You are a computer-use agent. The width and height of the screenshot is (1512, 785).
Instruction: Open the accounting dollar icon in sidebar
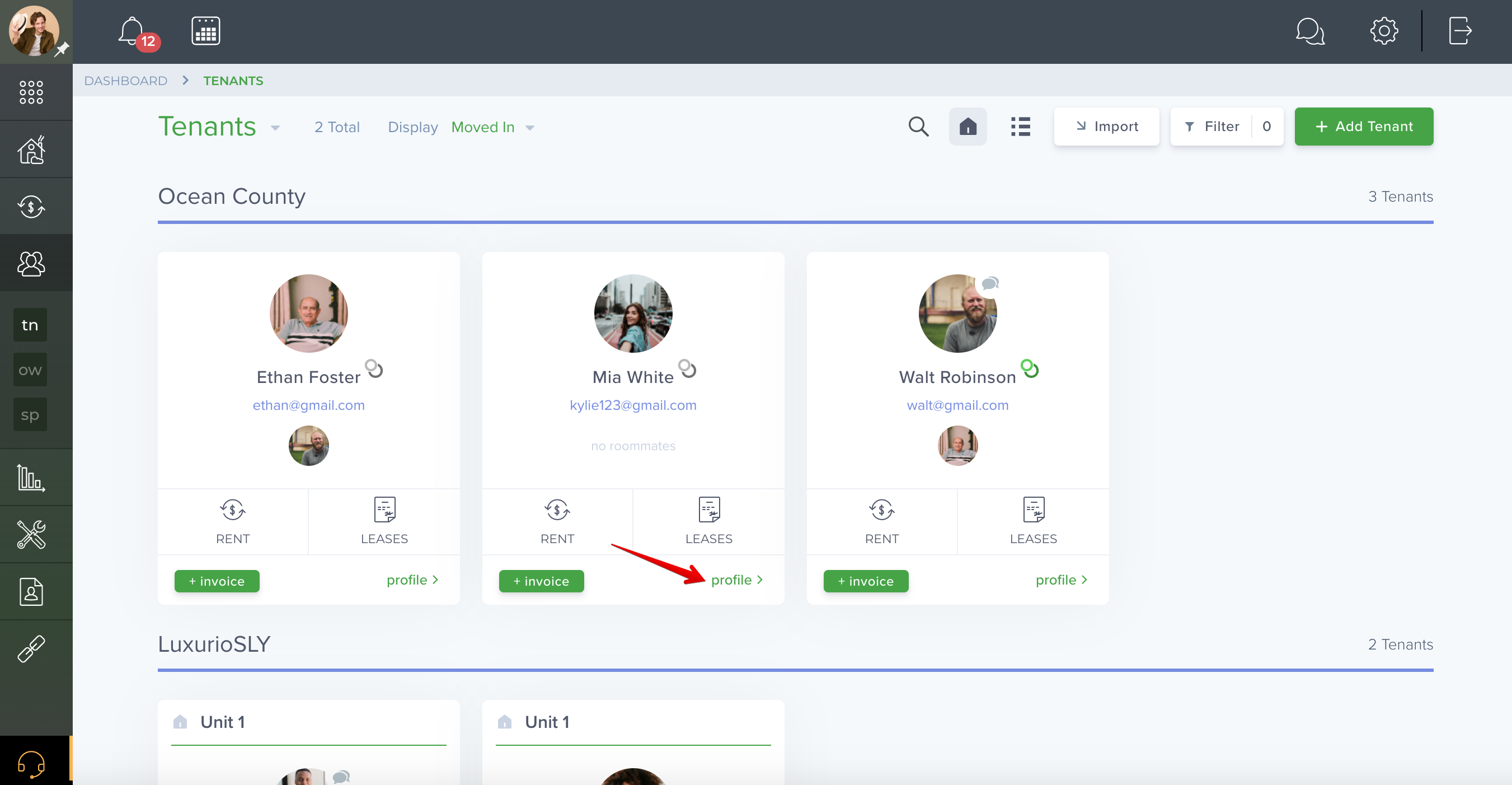click(31, 206)
